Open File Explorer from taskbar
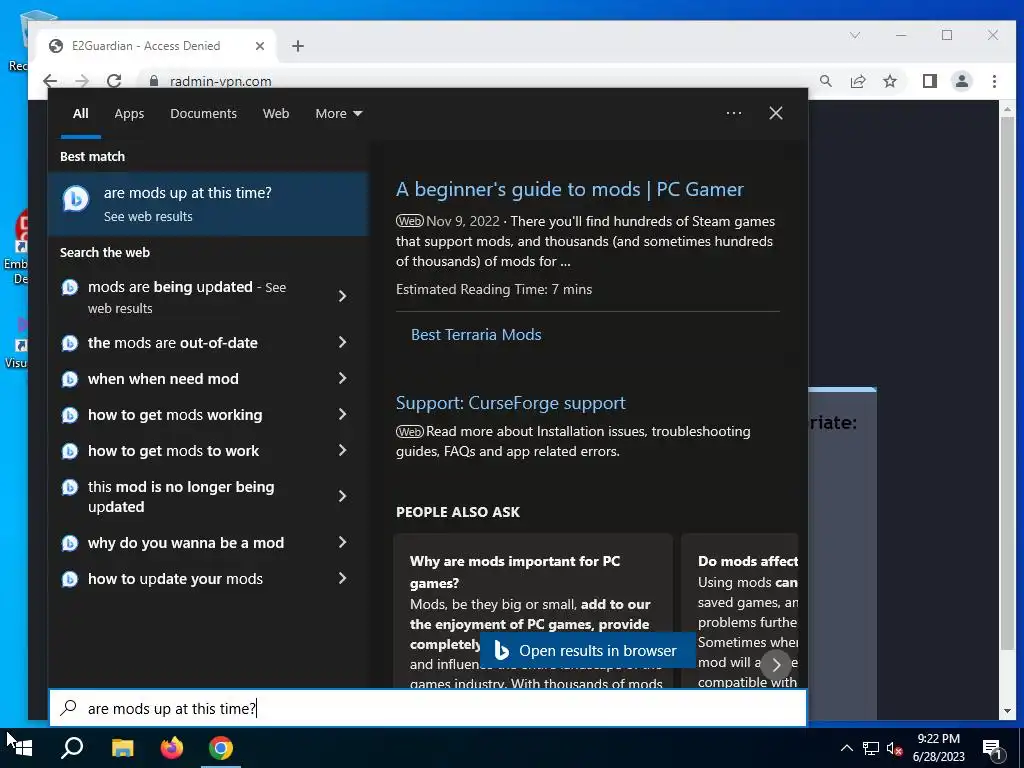This screenshot has width=1024, height=768. 122,747
